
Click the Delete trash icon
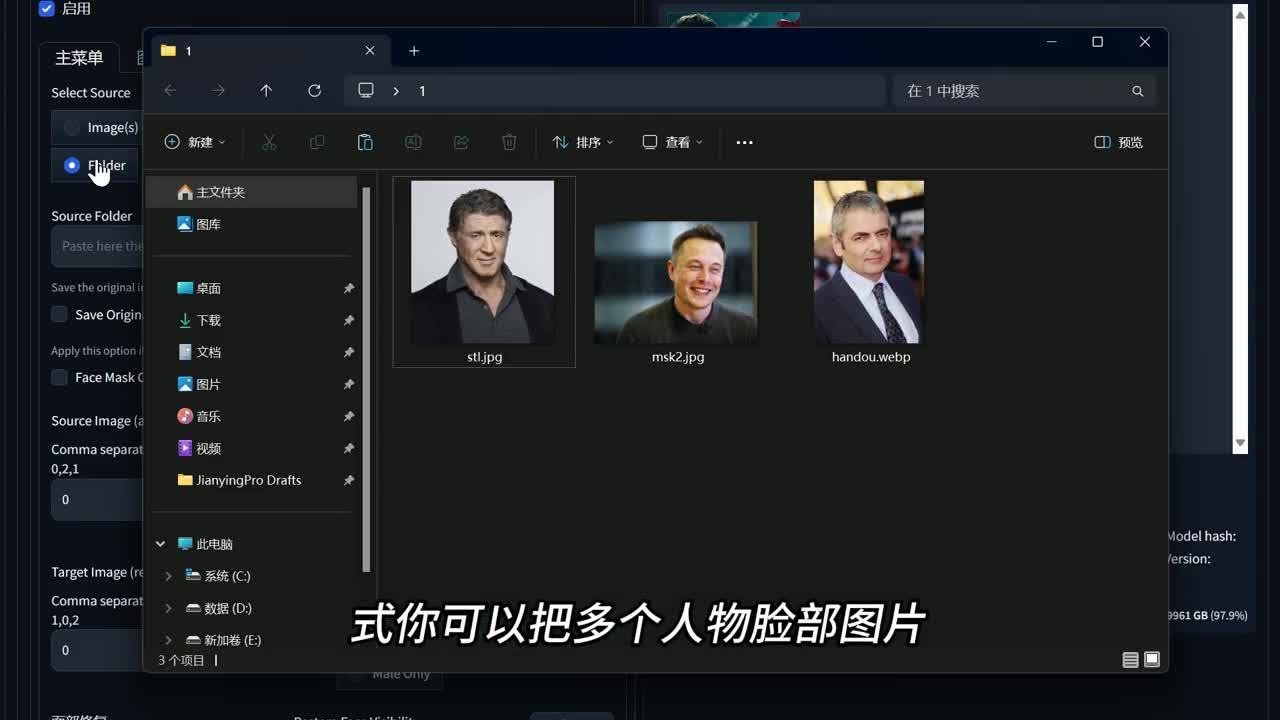pos(509,142)
